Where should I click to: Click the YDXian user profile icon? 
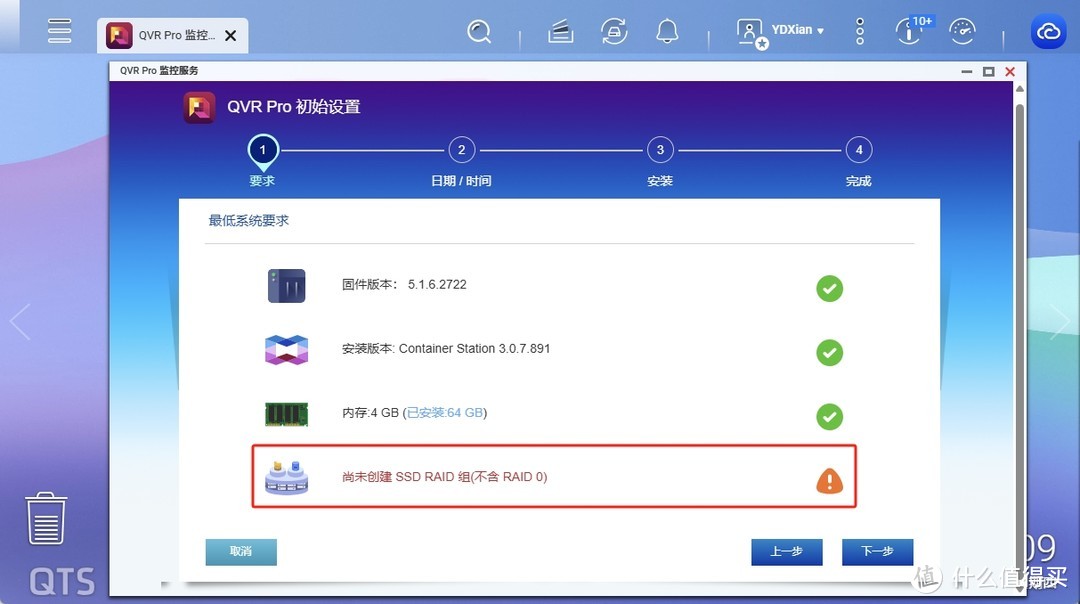[750, 31]
